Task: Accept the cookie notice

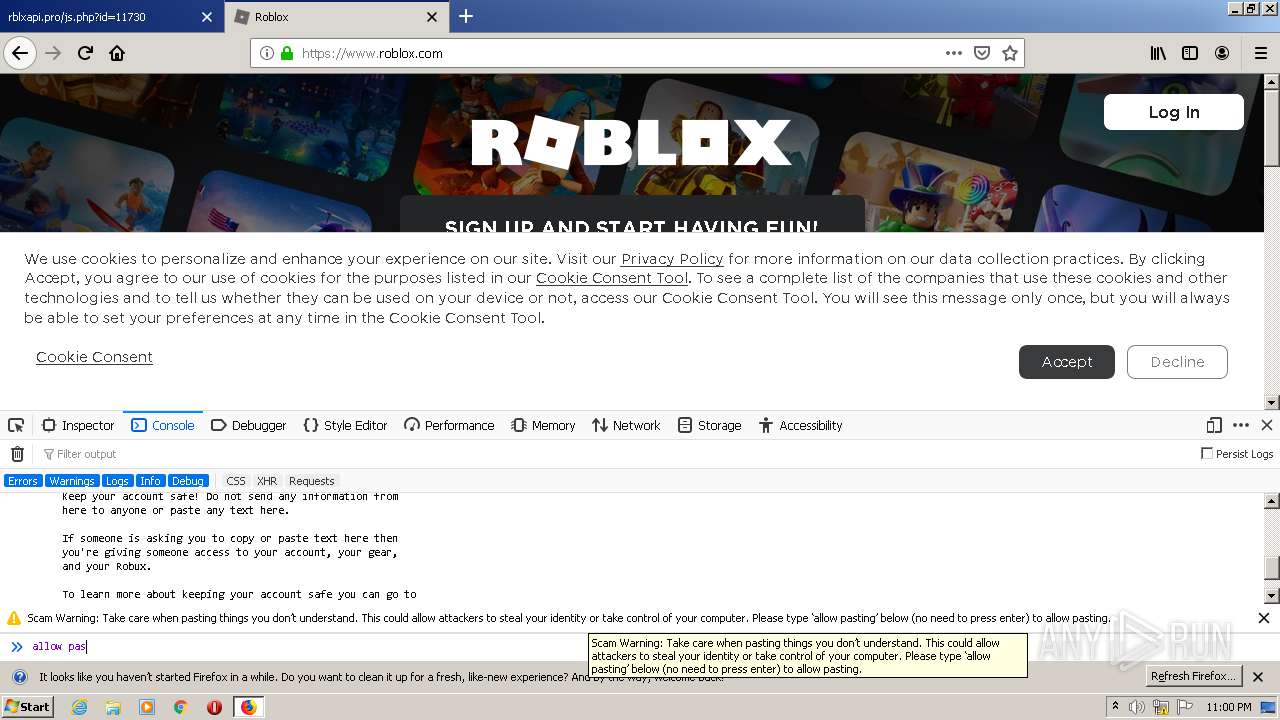Action: tap(1067, 362)
